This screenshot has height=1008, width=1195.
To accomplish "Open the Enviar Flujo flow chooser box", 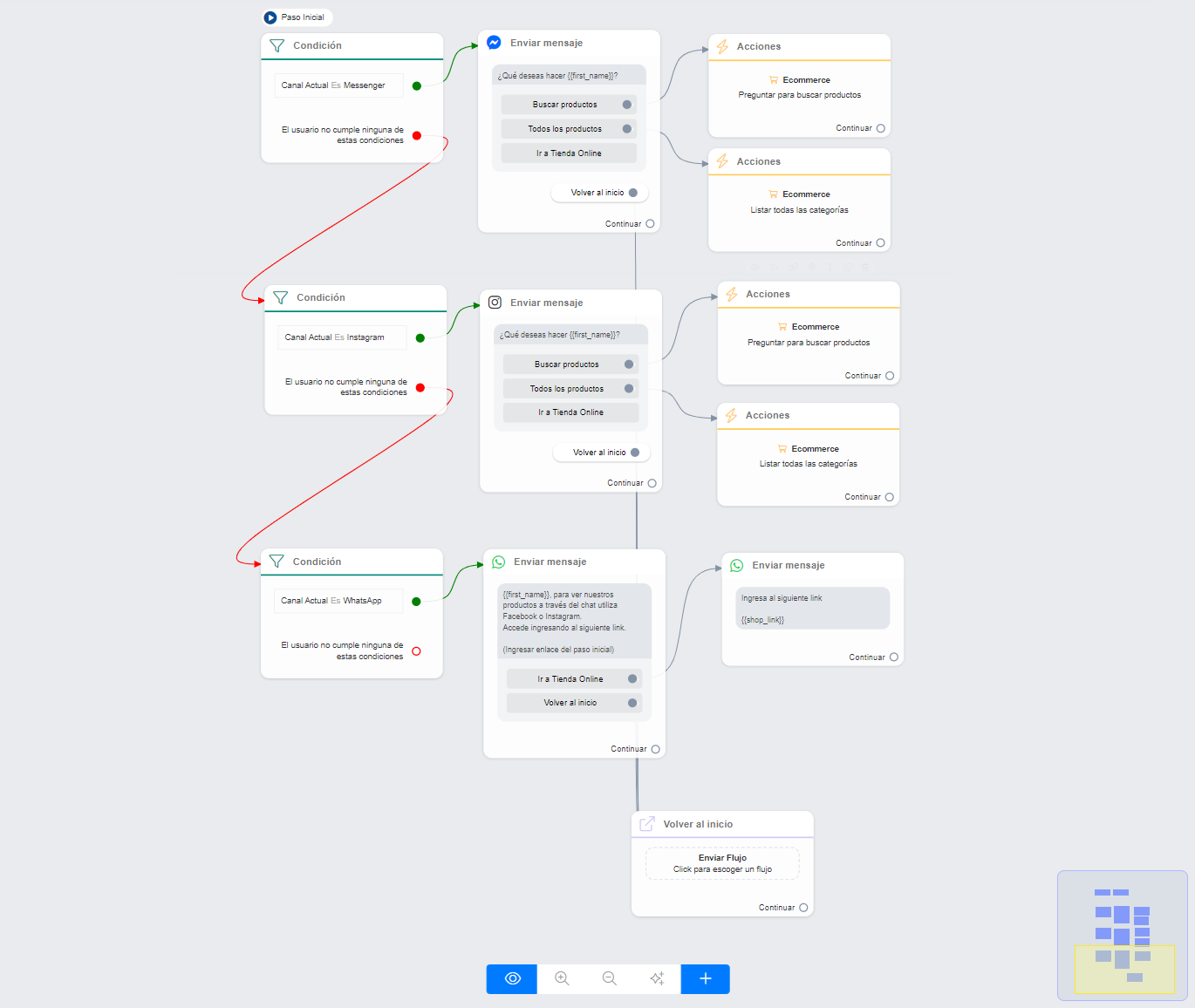I will point(722,863).
